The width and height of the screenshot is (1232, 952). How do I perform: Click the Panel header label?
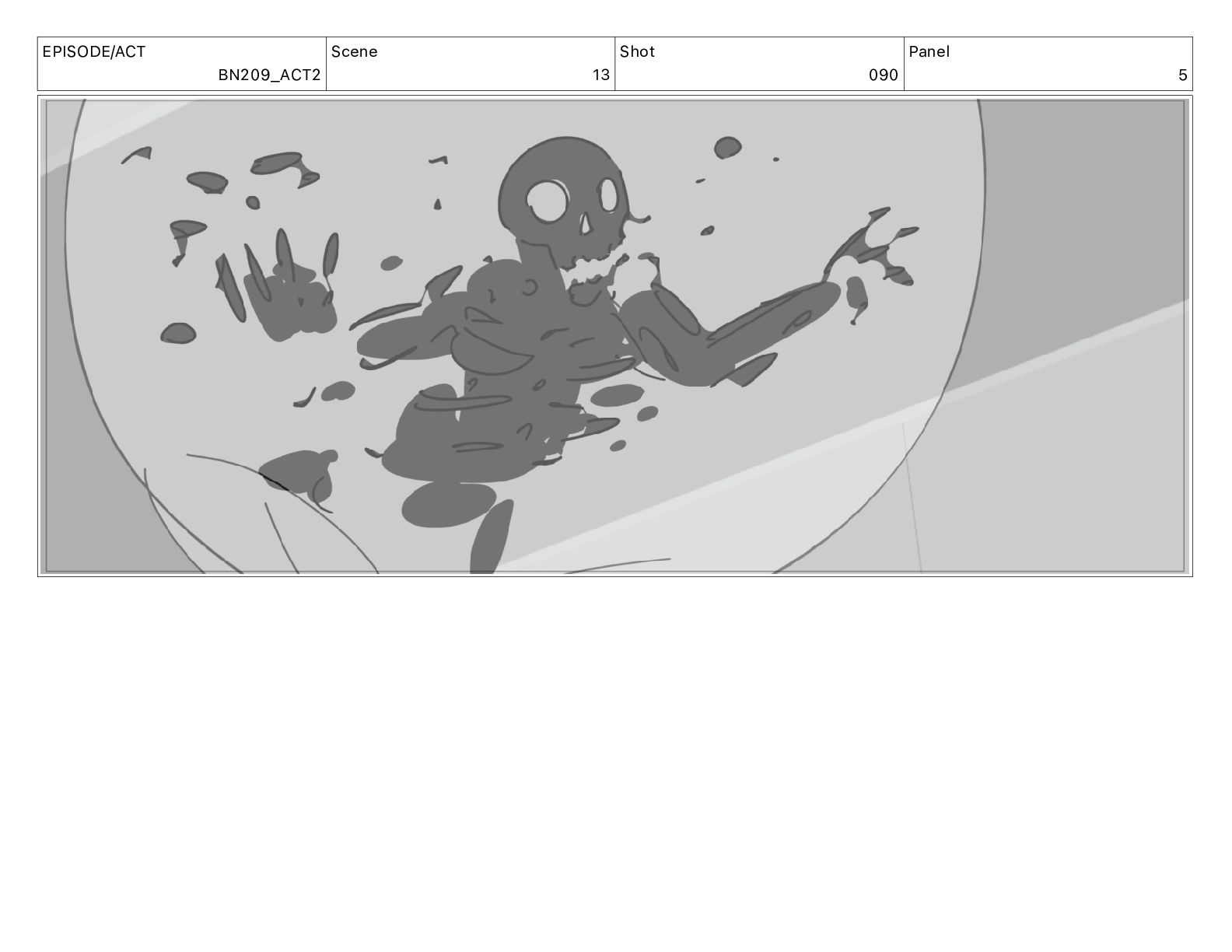click(929, 52)
